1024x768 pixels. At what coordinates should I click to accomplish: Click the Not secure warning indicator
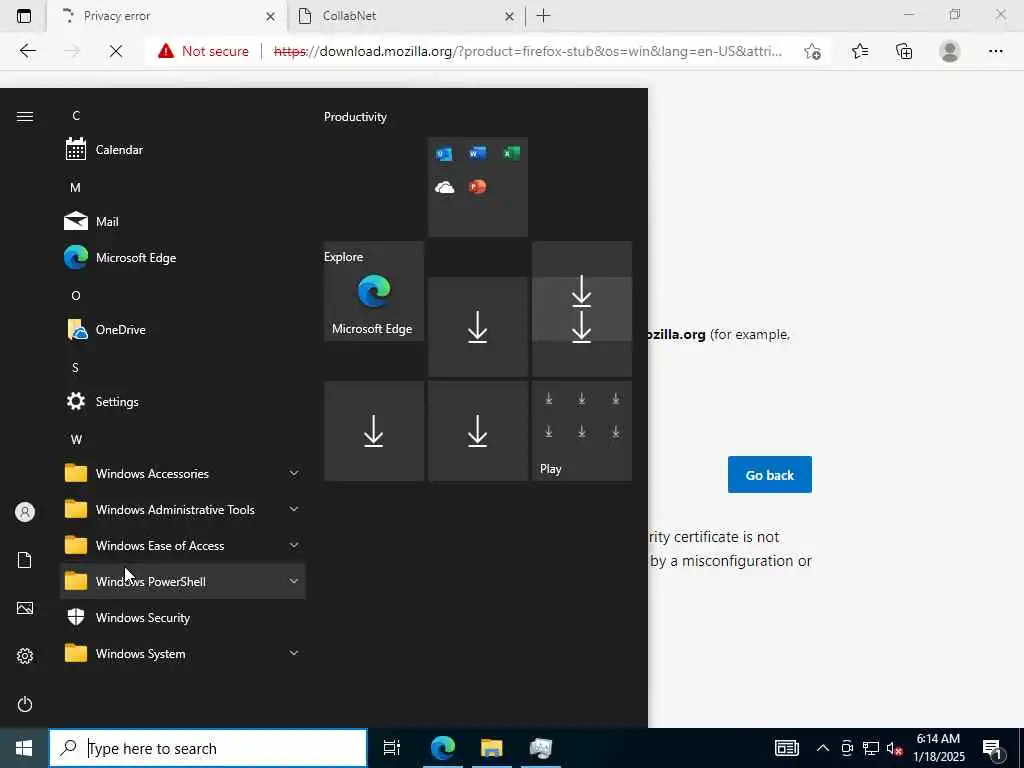[x=203, y=51]
